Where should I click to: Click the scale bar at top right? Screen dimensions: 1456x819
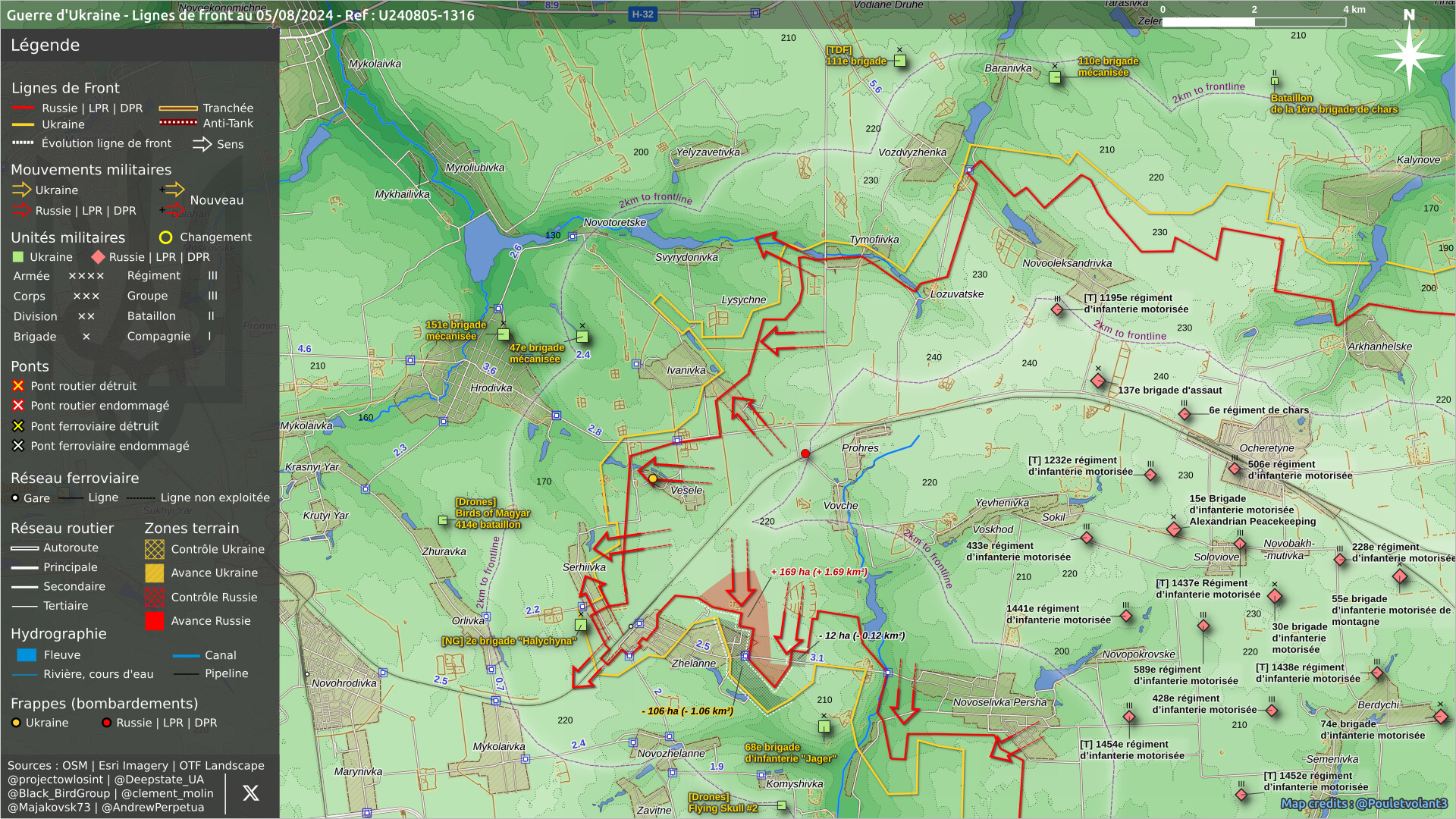pyautogui.click(x=1254, y=22)
